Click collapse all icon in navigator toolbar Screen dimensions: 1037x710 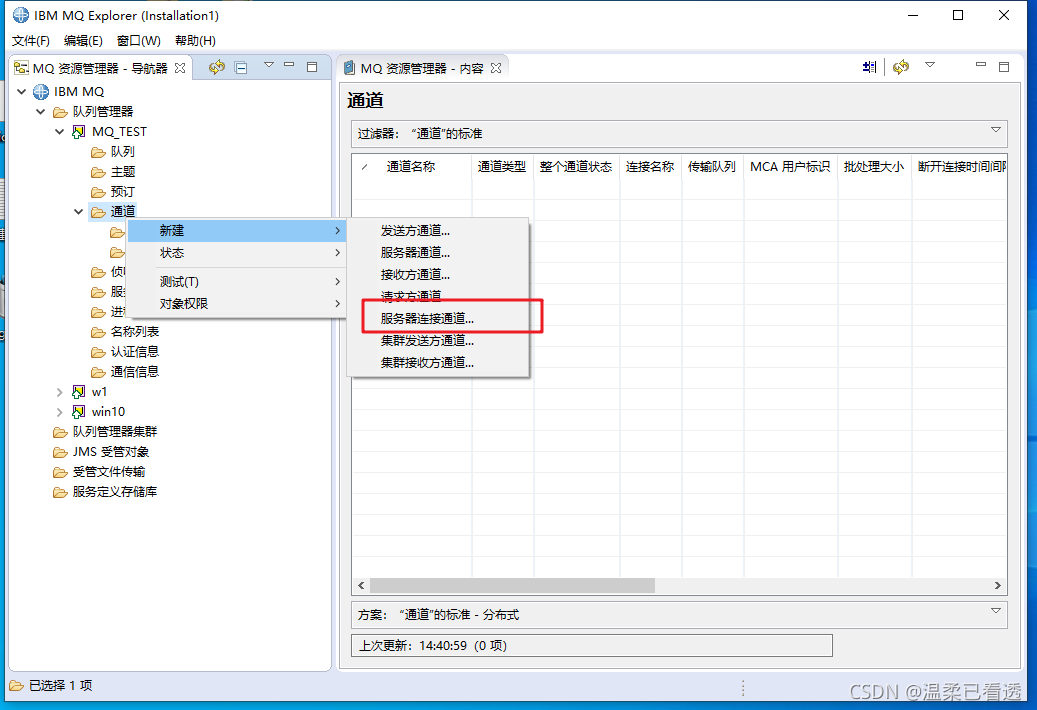(x=241, y=67)
